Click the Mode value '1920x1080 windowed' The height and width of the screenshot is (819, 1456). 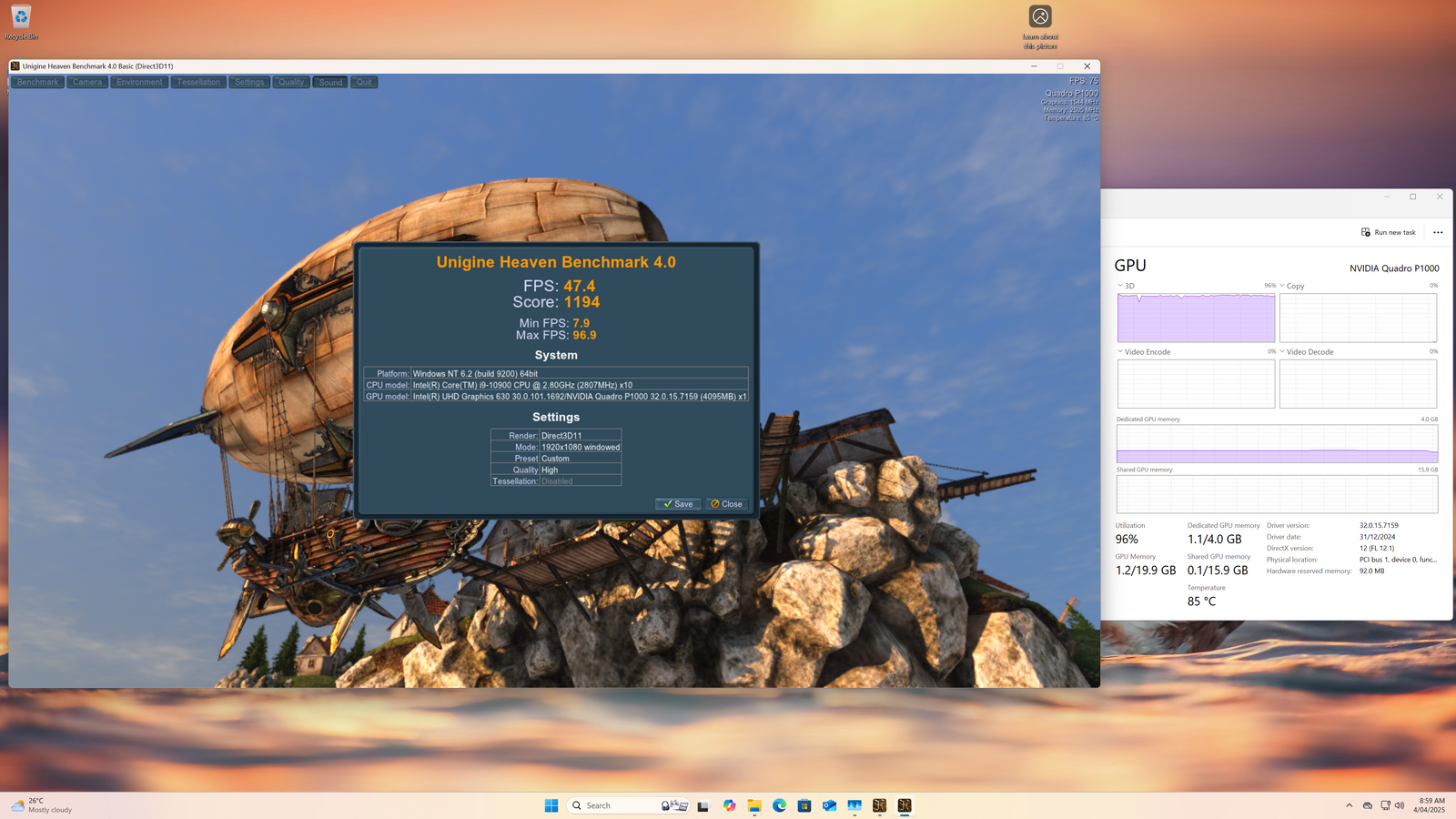coord(581,448)
